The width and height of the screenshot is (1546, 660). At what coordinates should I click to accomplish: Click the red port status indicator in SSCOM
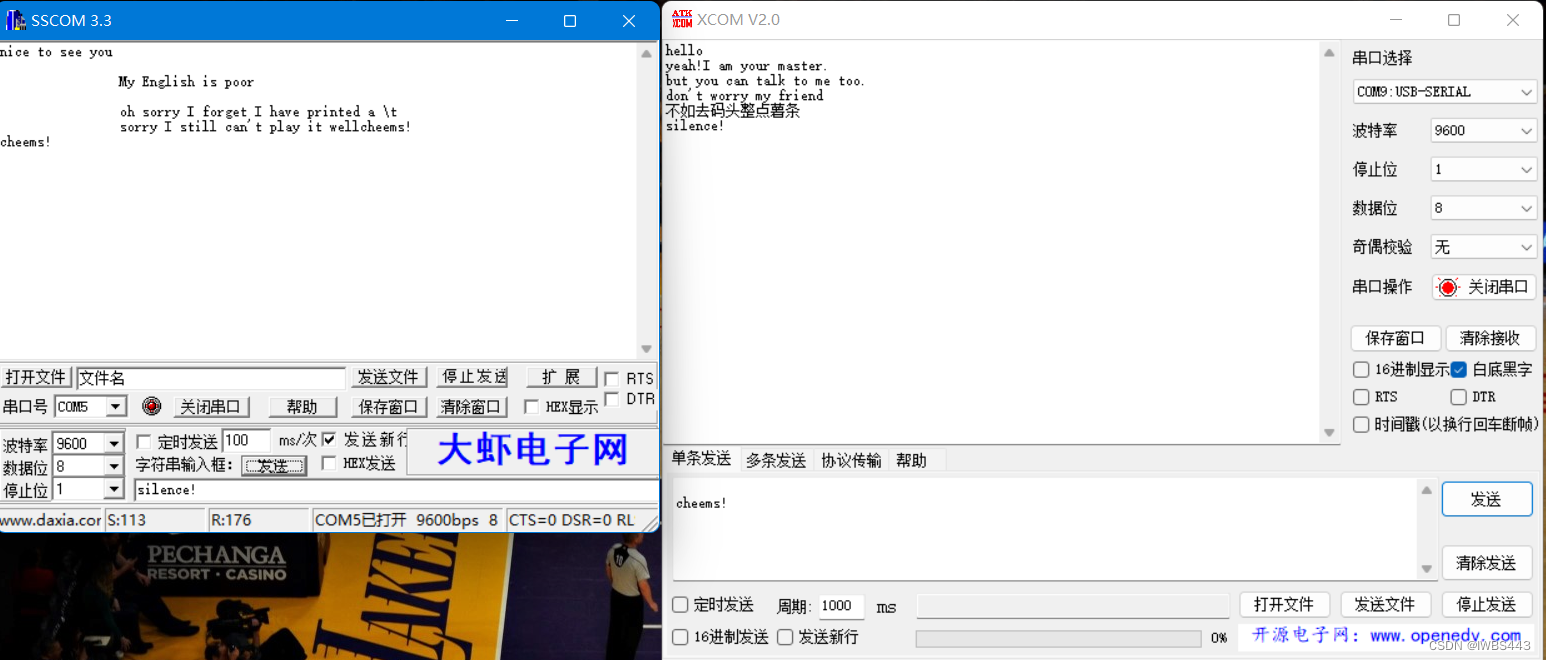click(x=151, y=406)
